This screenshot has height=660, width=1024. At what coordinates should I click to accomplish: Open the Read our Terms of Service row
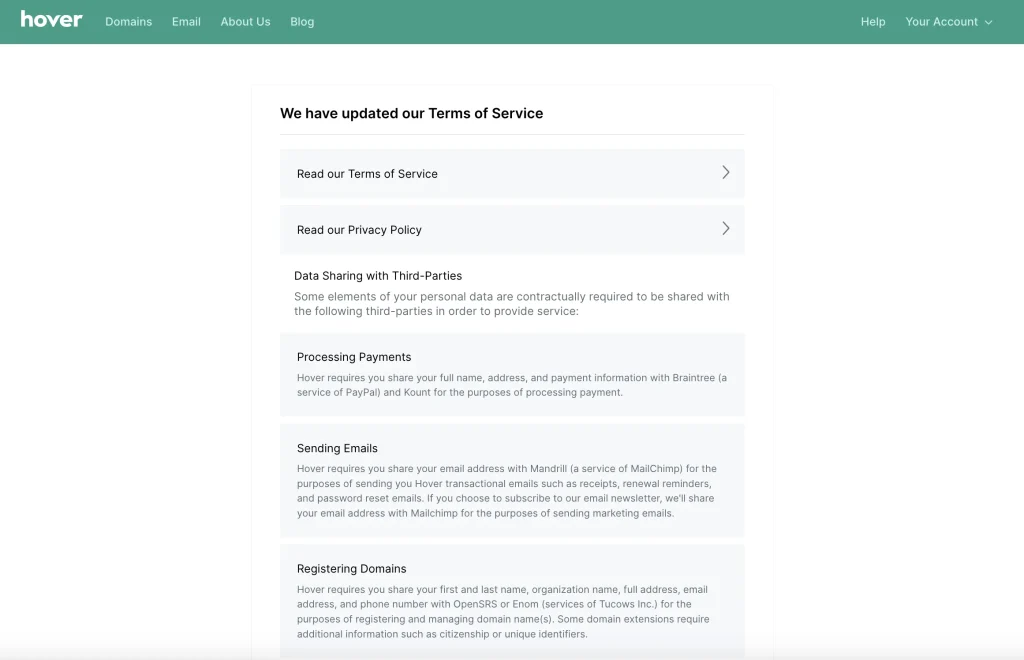(512, 174)
